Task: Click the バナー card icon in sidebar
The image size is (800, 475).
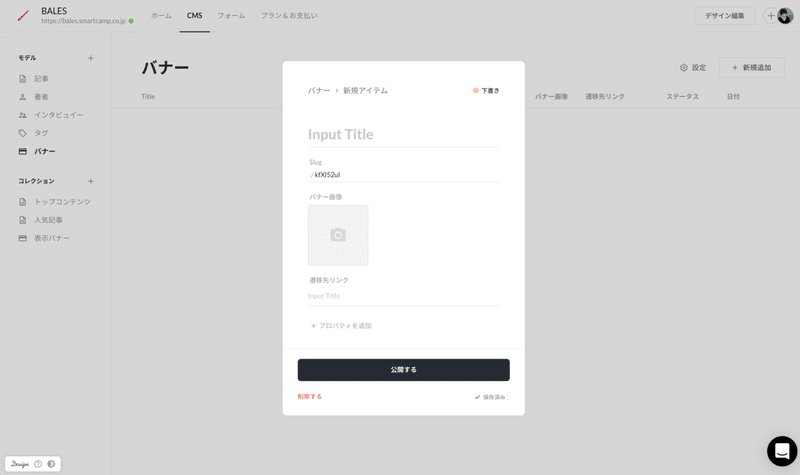Action: 22,152
